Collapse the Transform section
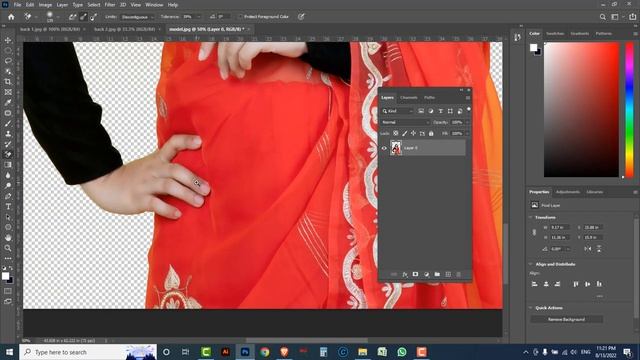Viewport: 640px width, 360px height. [x=531, y=218]
